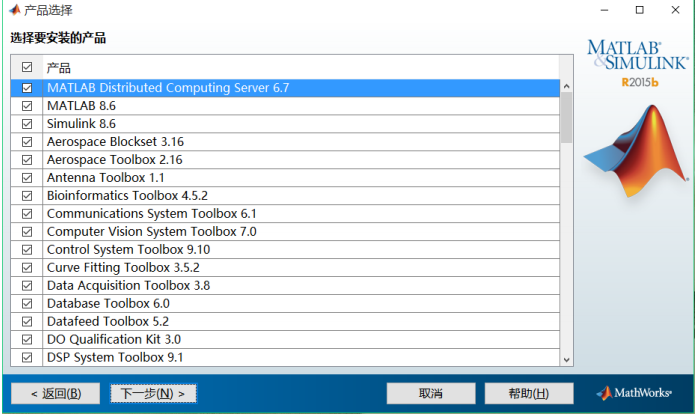Select the Bioinformatics Toolbox 4.5.2 row text

tap(127, 195)
